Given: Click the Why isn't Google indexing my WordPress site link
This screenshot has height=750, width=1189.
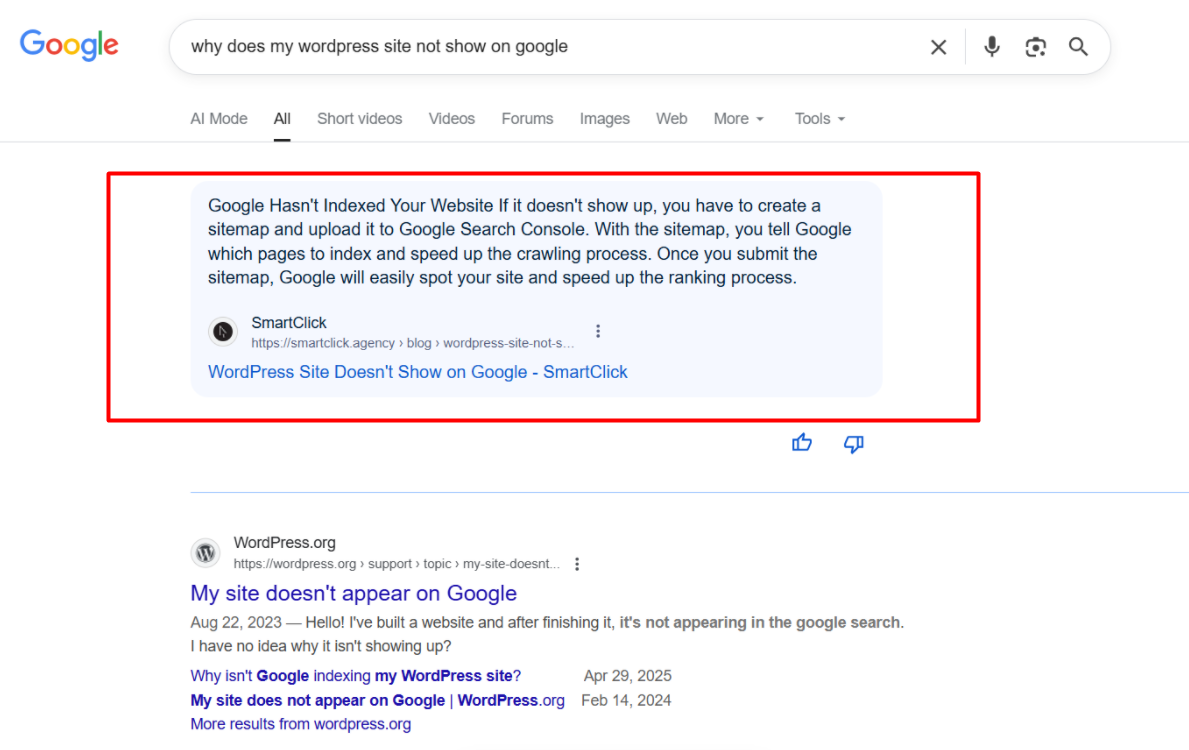Looking at the screenshot, I should [x=355, y=675].
